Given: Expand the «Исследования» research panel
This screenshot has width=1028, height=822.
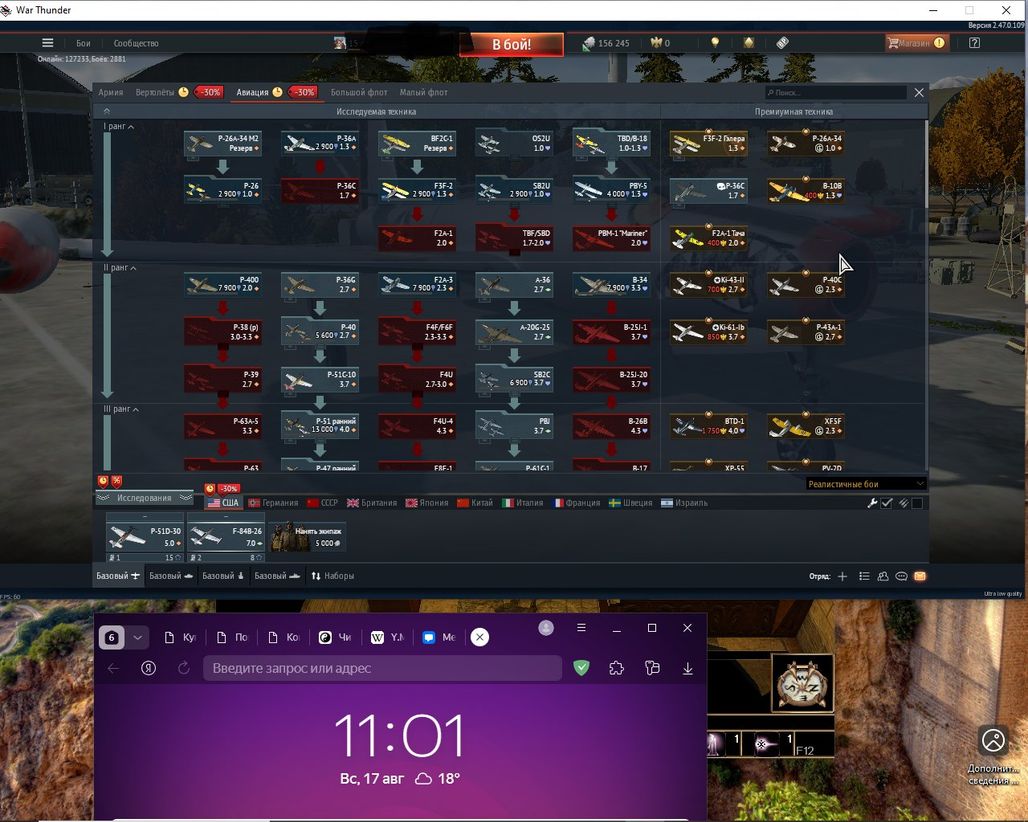Looking at the screenshot, I should point(144,498).
